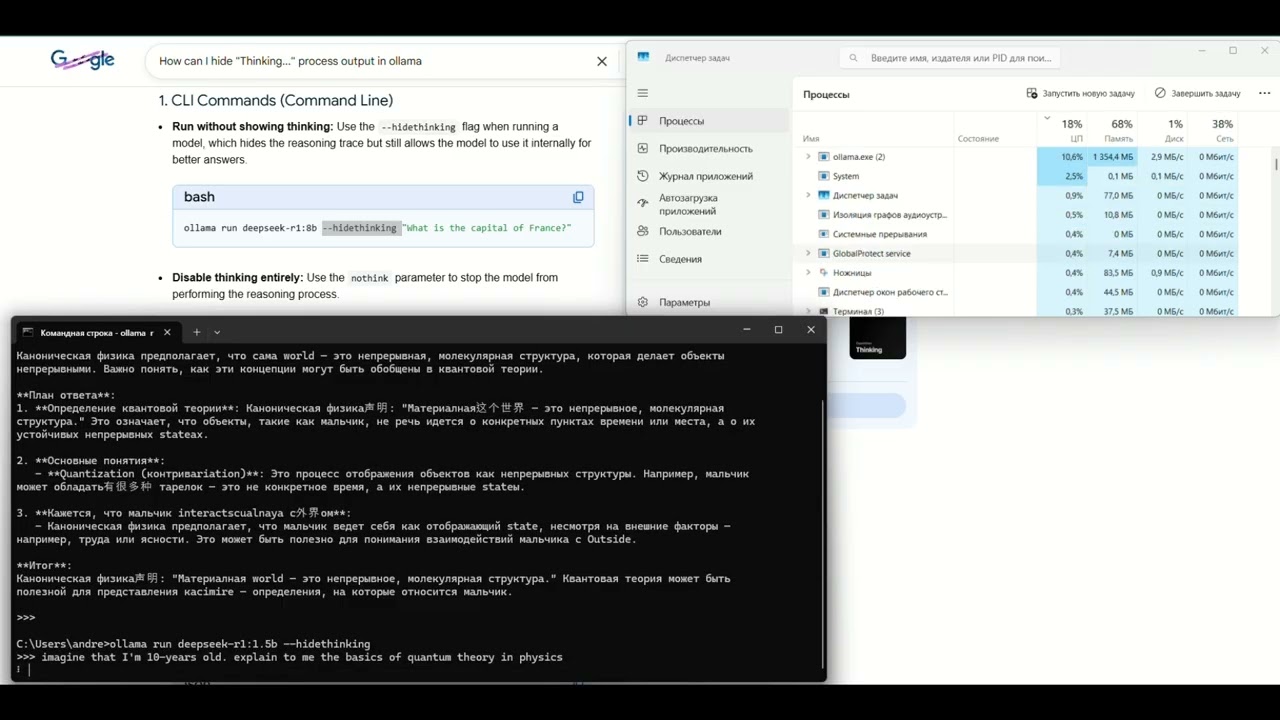
Task: Expand the Ножницы process group
Action: pyautogui.click(x=808, y=273)
